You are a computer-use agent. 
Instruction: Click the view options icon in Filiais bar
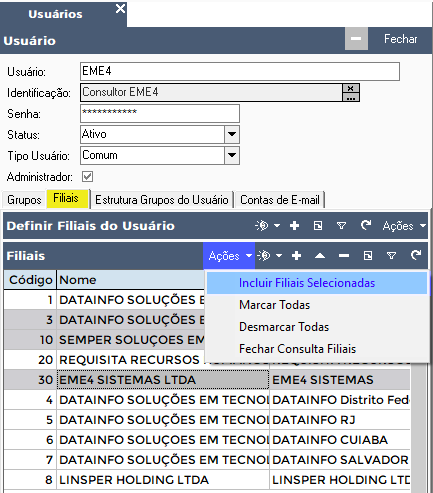264,256
